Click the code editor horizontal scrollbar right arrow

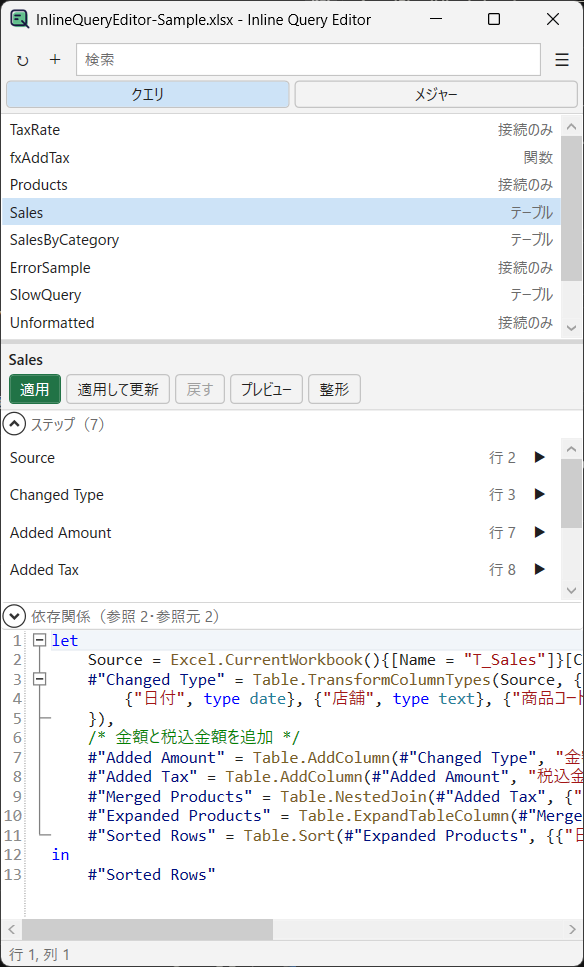pyautogui.click(x=572, y=929)
